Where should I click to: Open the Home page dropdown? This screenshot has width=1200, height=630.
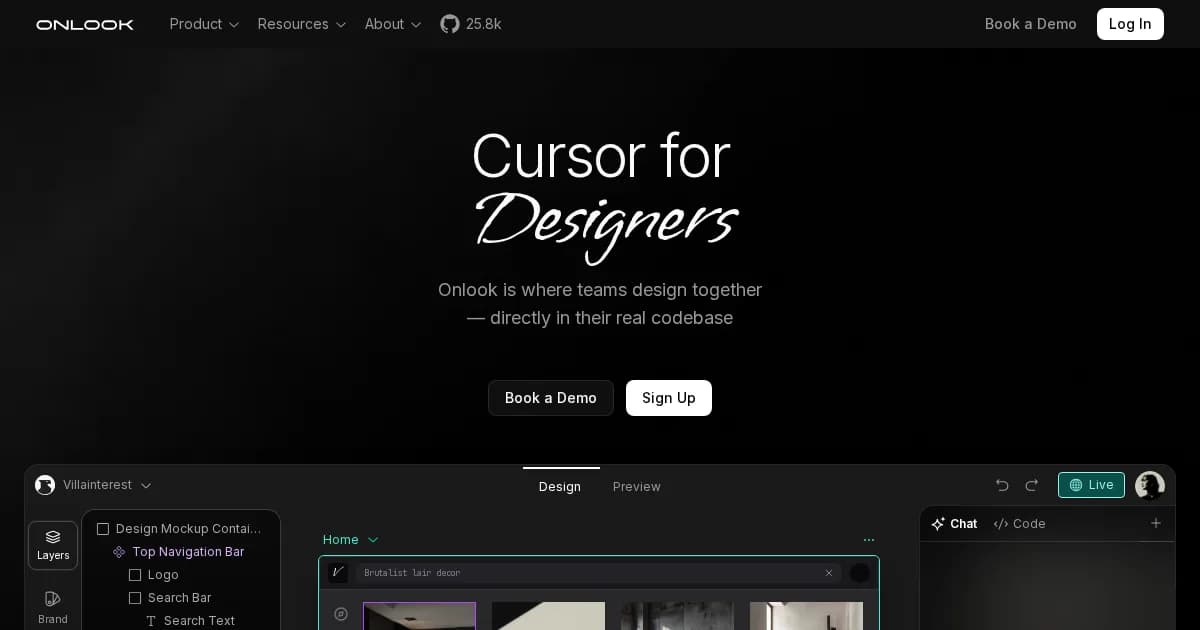tap(351, 540)
